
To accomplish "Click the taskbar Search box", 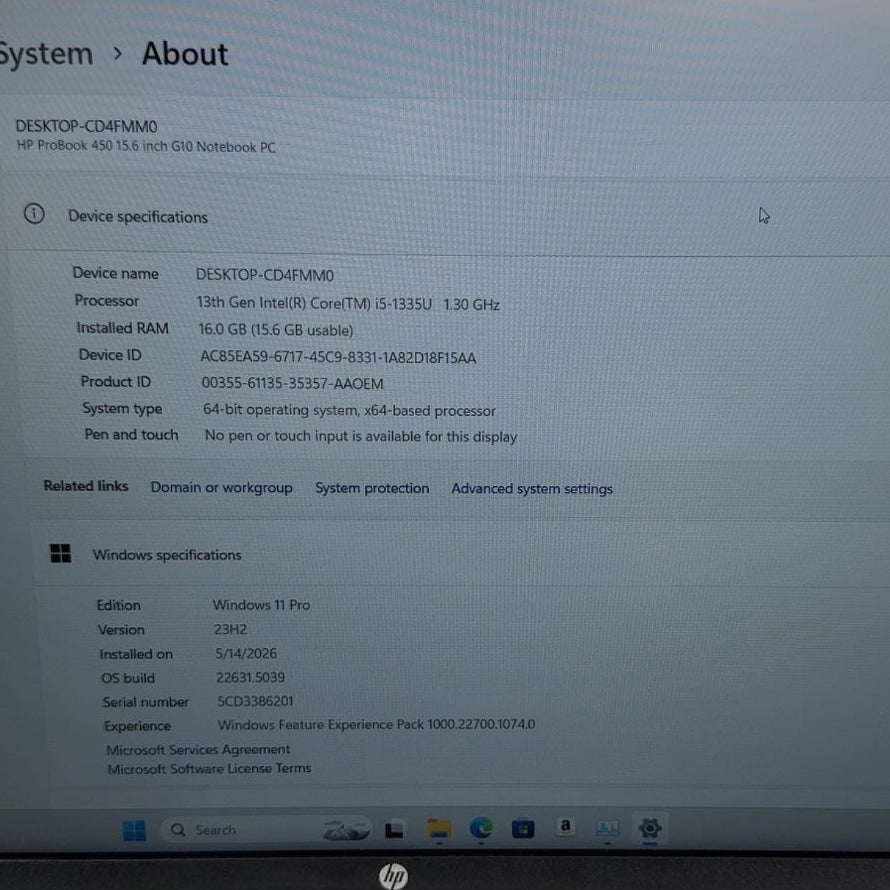I will 267,830.
